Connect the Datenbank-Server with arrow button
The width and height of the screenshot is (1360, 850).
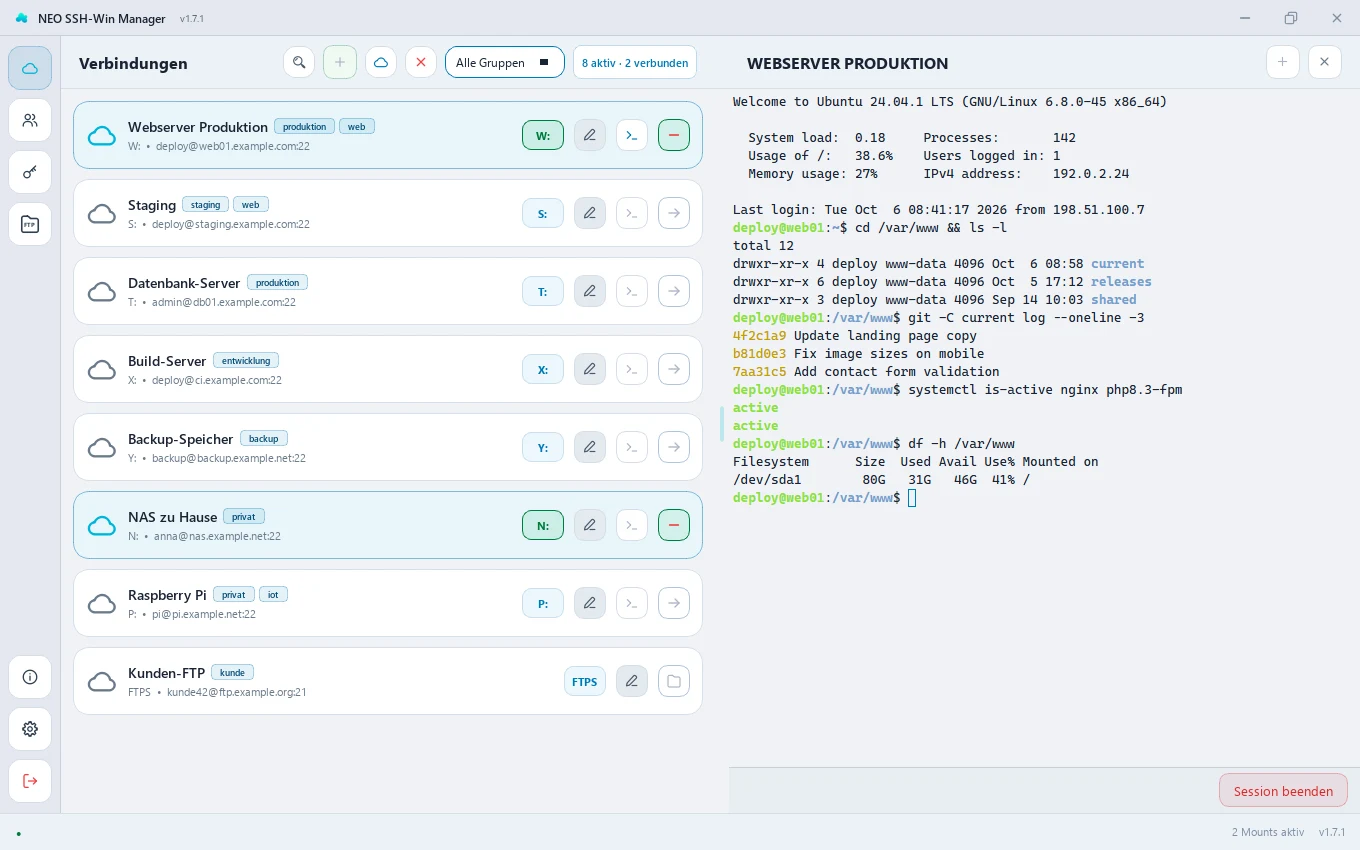tap(674, 291)
